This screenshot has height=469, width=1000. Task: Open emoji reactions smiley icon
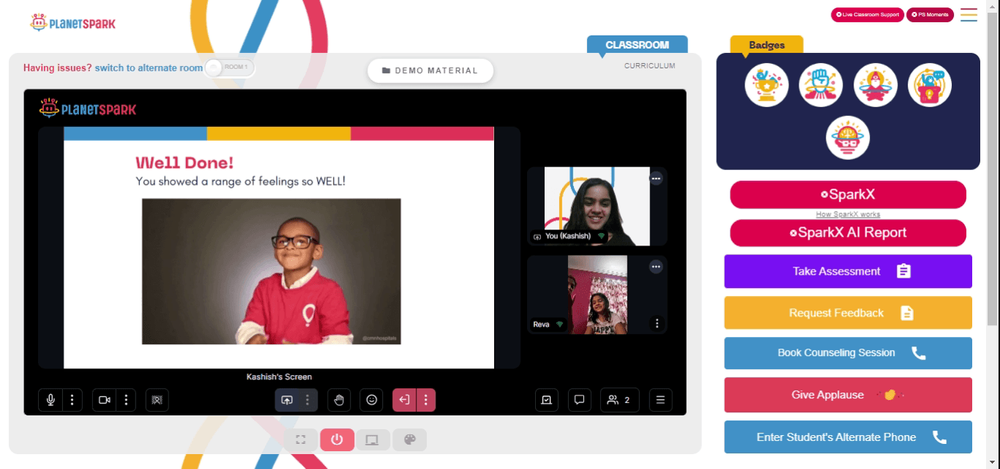(372, 400)
